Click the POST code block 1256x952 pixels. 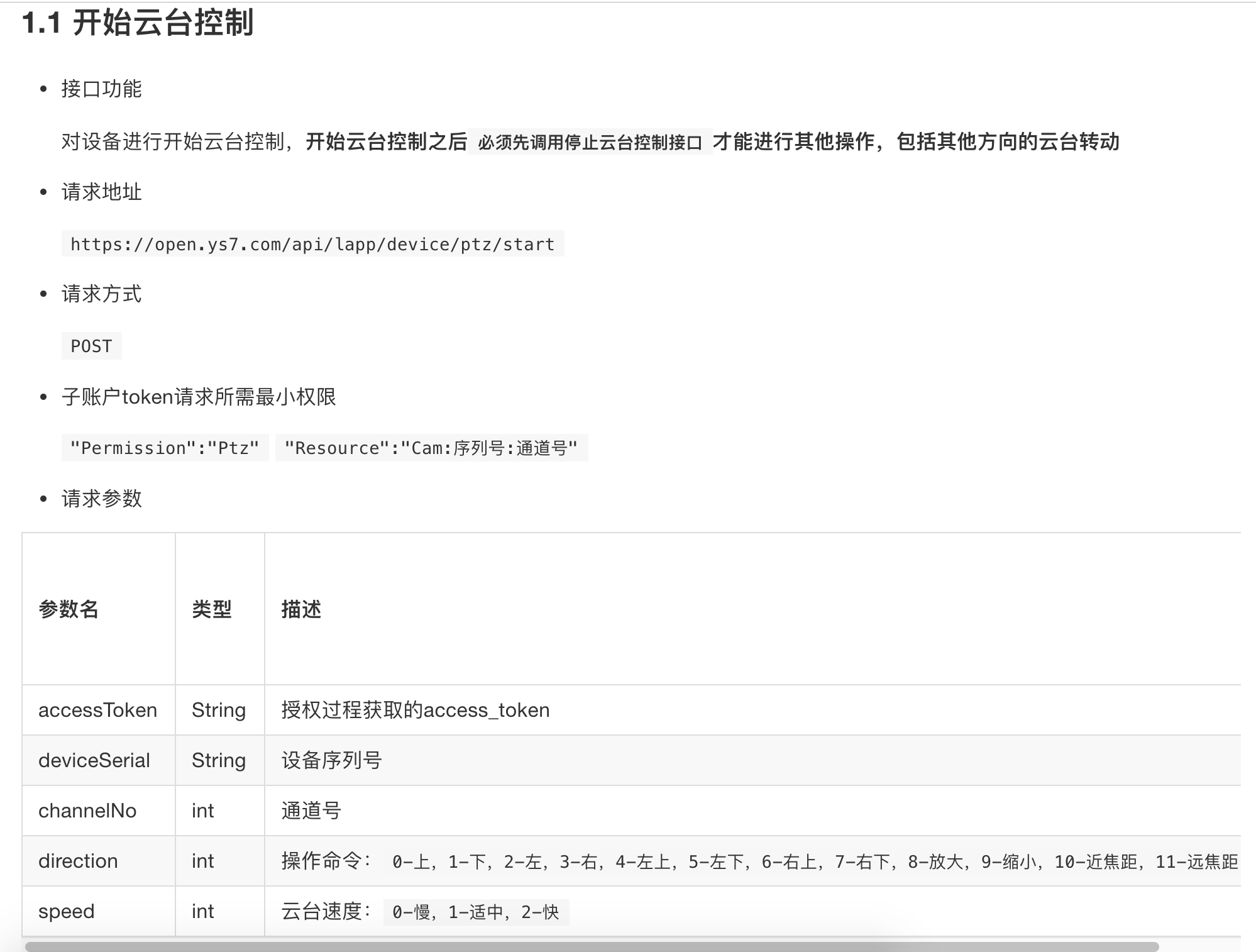click(x=91, y=346)
